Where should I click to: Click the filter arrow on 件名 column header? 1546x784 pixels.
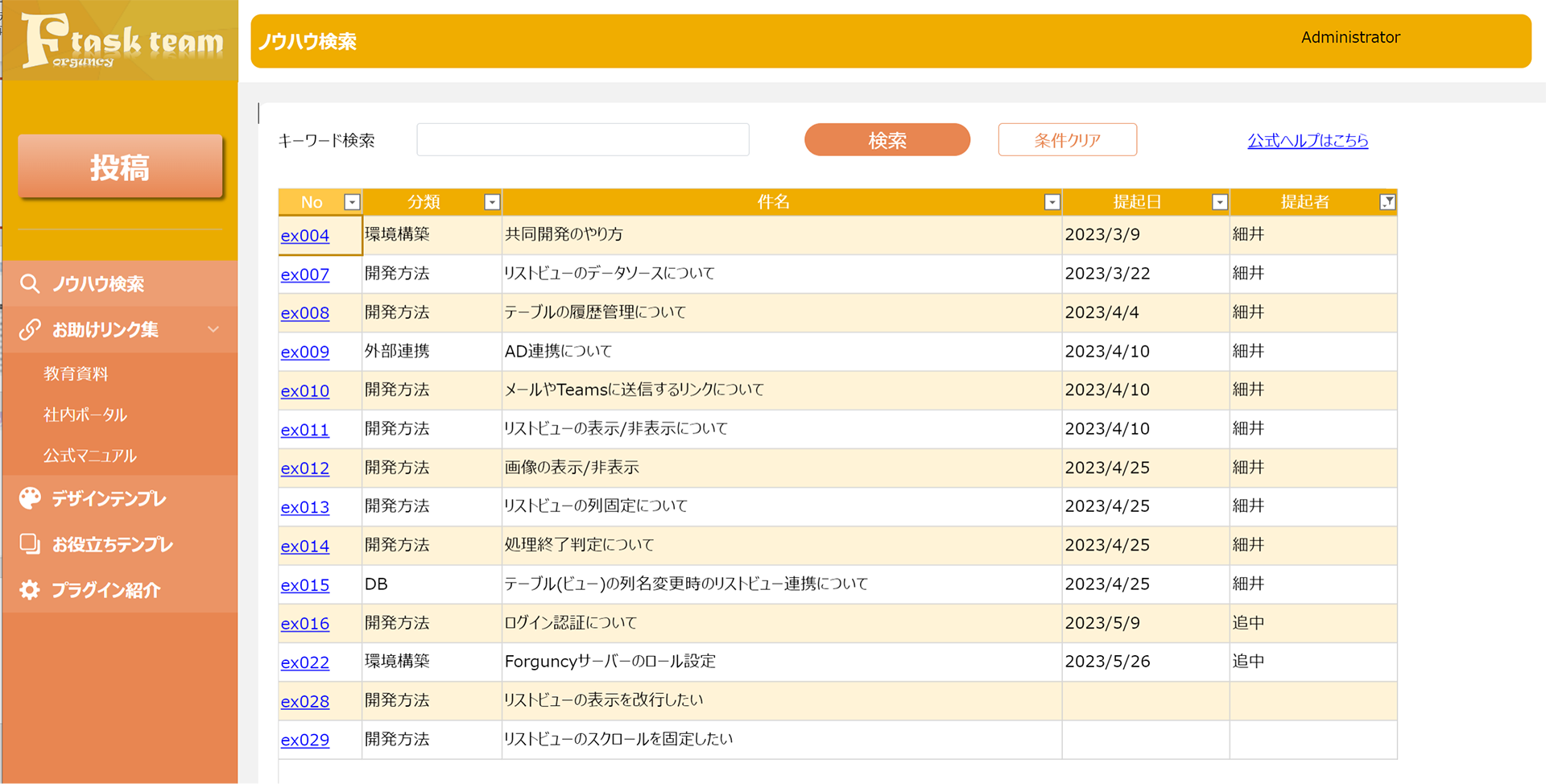point(1051,202)
